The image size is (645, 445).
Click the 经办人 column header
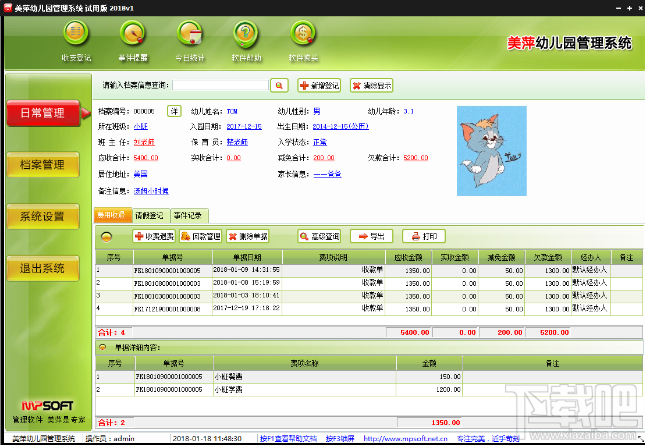coord(591,257)
